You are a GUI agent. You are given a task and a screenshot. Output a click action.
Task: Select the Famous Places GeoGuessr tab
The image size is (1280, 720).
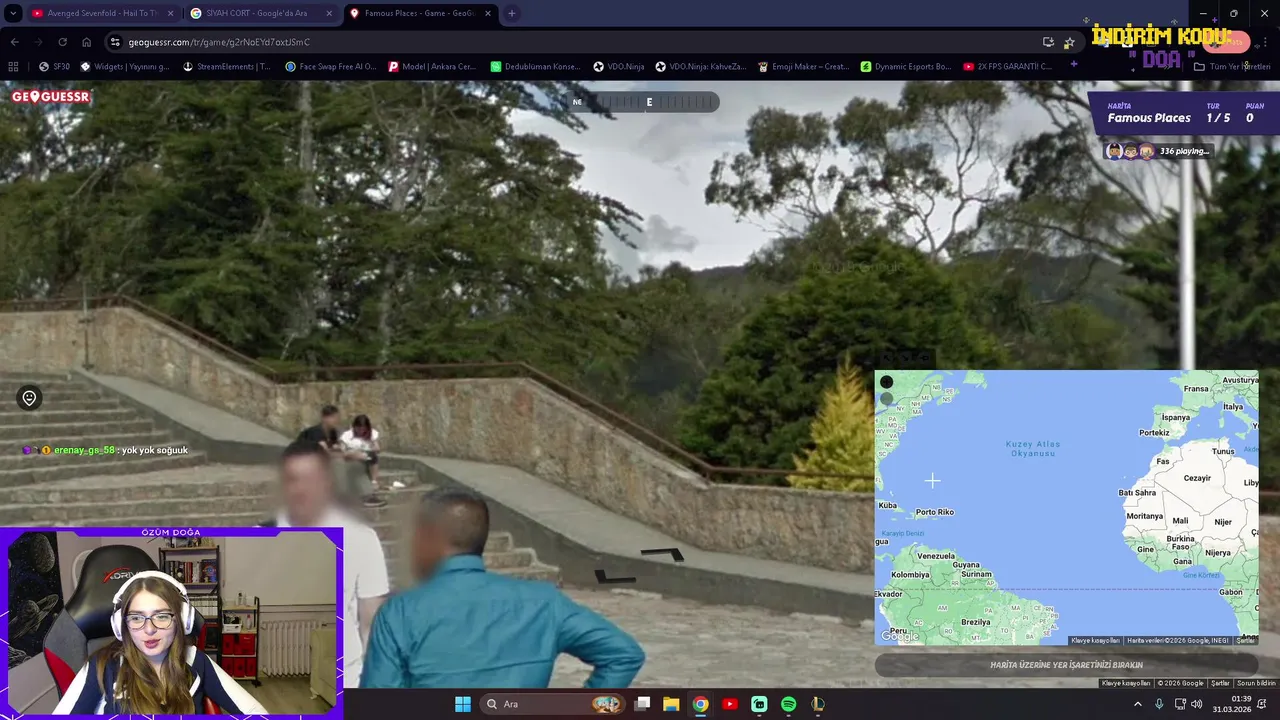[x=420, y=14]
